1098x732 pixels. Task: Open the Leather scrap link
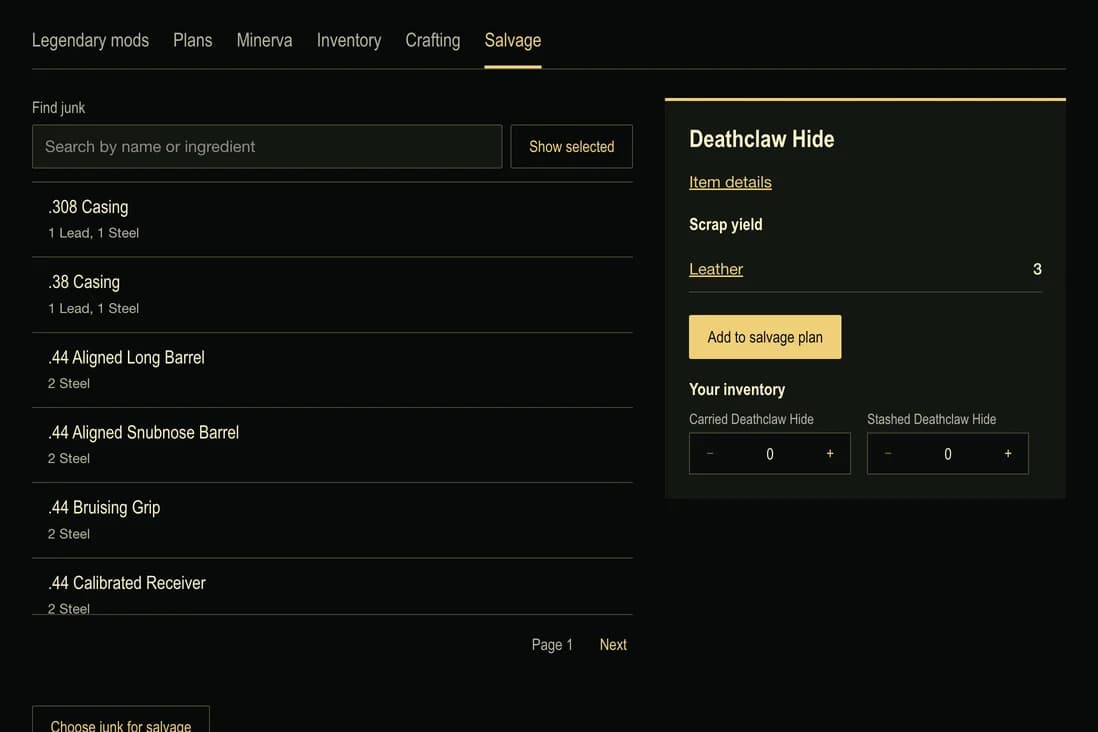[716, 269]
